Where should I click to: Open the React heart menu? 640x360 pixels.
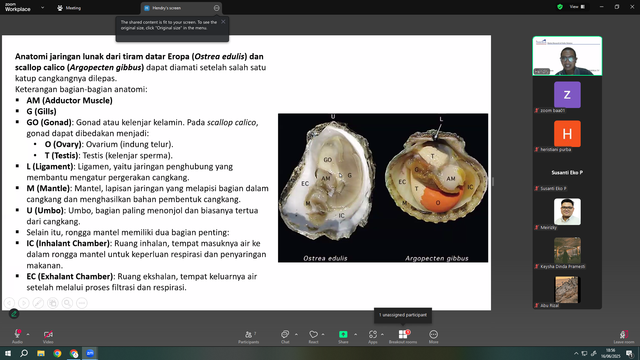(313, 336)
